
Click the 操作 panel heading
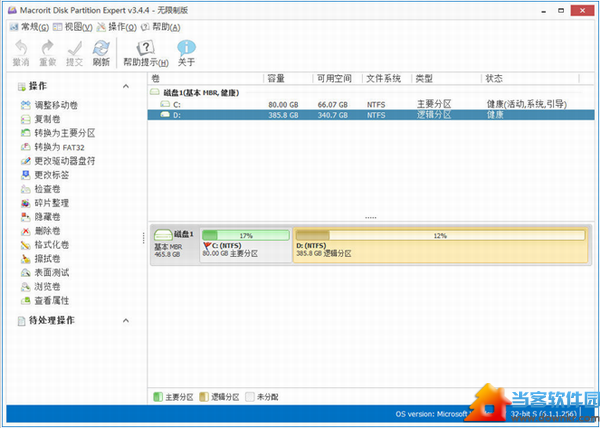38,86
